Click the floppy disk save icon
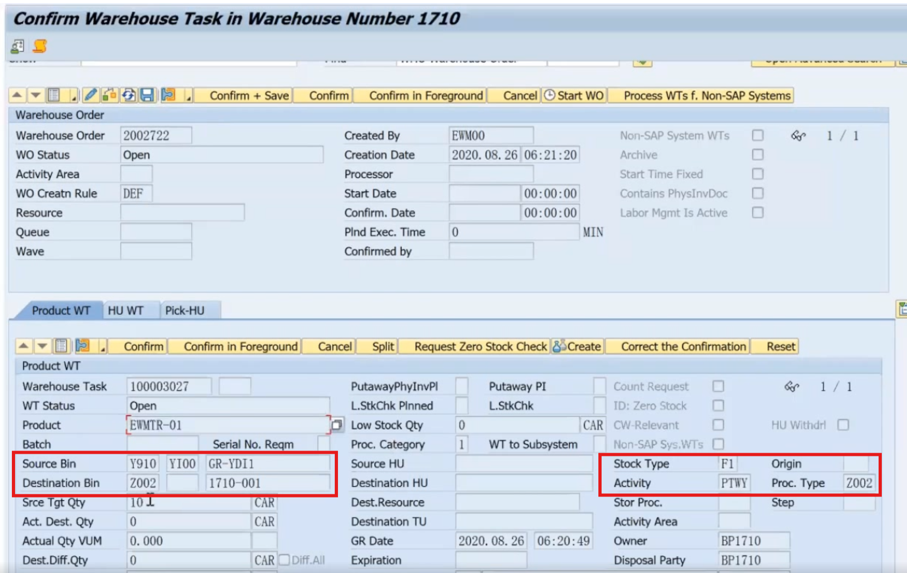 click(148, 95)
